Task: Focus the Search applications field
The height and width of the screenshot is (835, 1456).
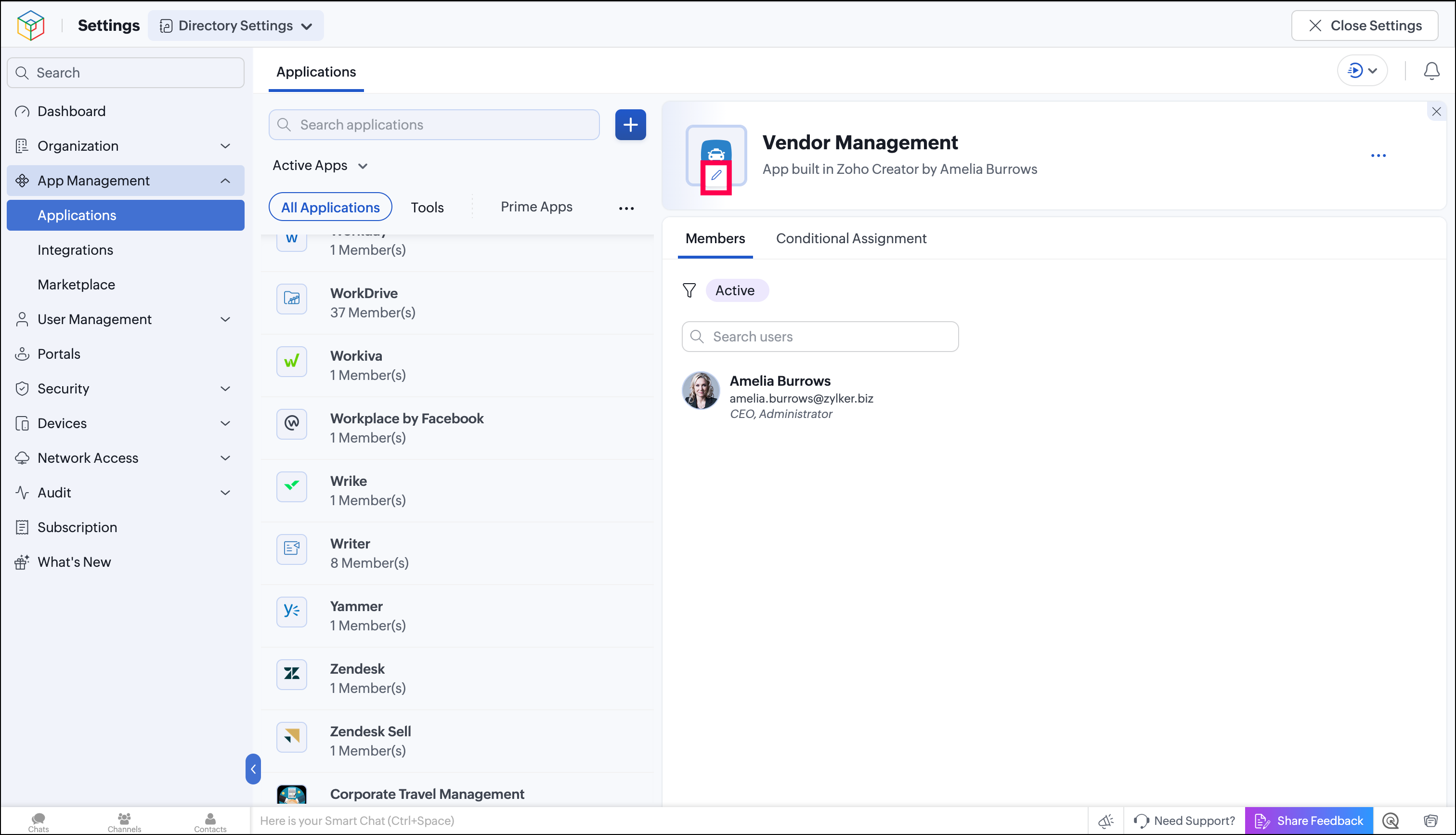Action: pyautogui.click(x=434, y=124)
